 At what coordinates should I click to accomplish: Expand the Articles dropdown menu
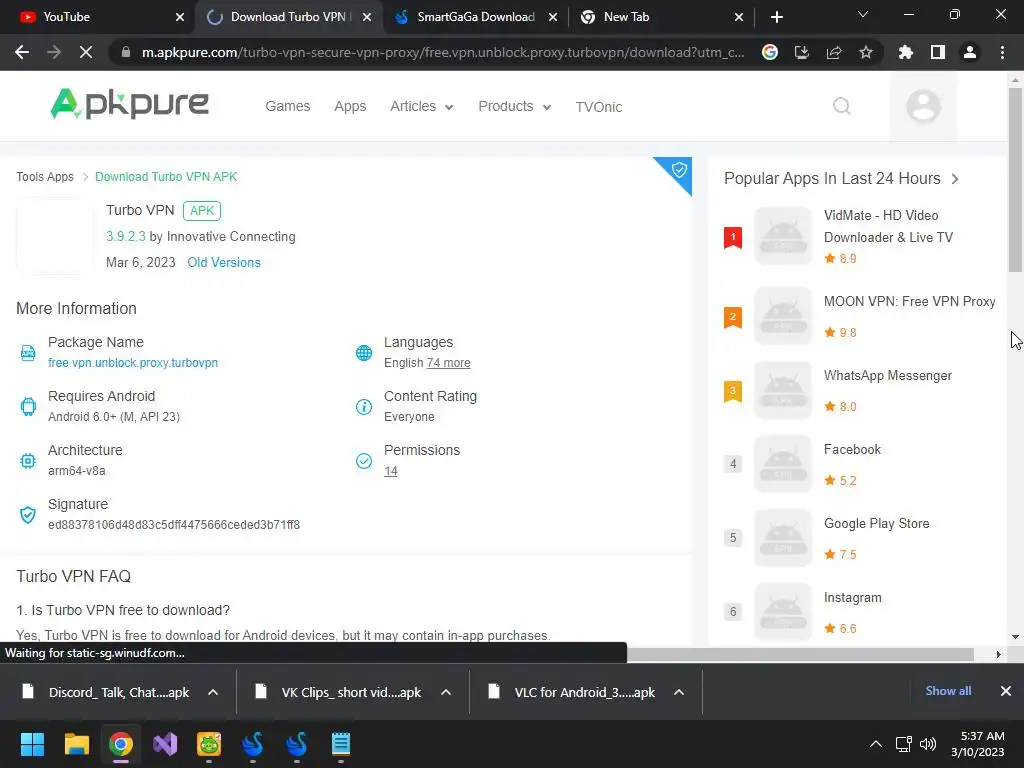pyautogui.click(x=421, y=106)
